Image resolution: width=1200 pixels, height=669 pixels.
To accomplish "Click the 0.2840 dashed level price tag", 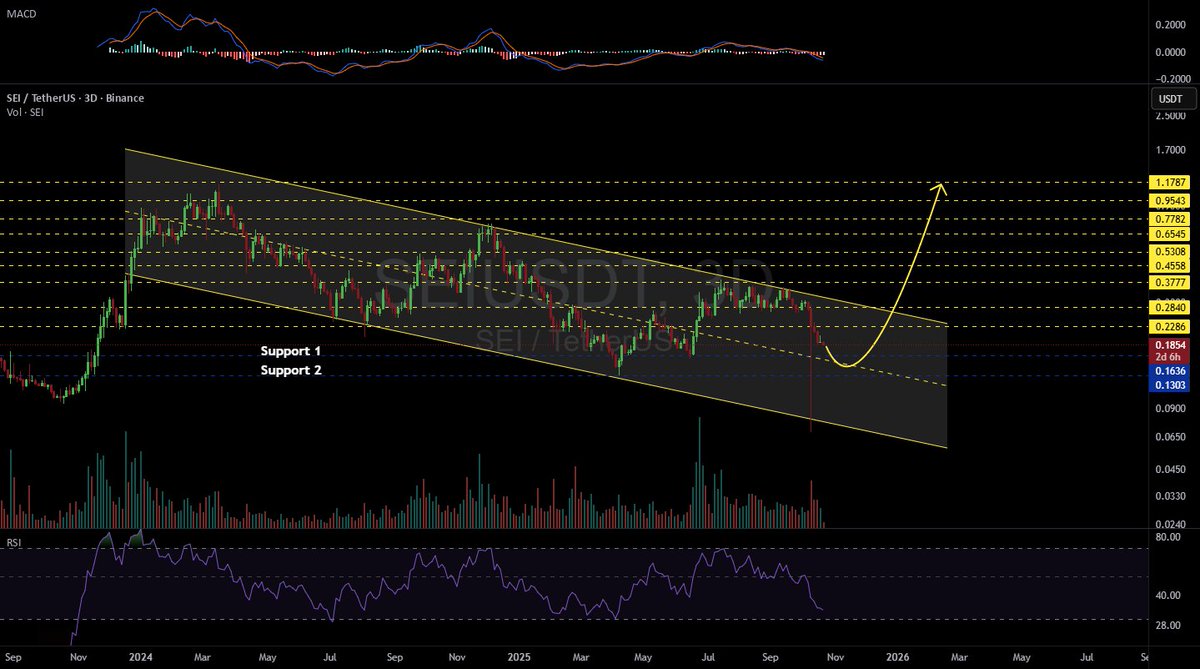I will coord(1169,308).
